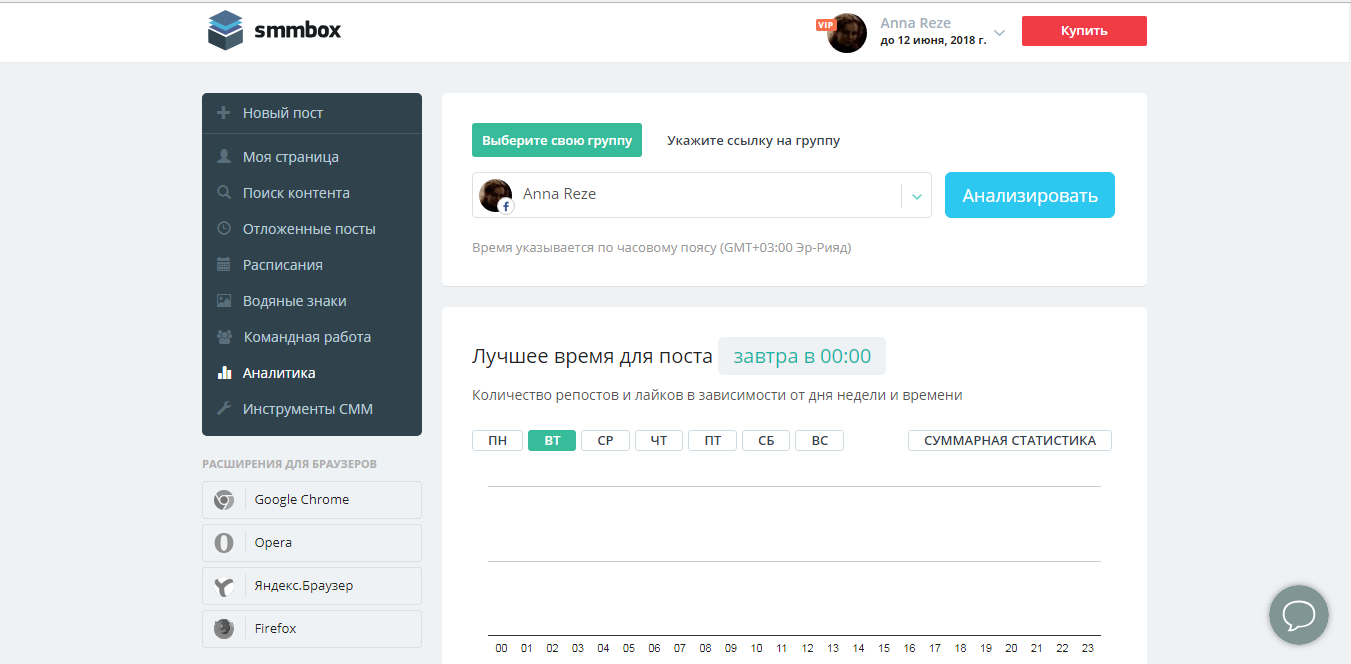Select the Водяные знаки image icon
This screenshot has width=1351, height=664.
coord(222,300)
